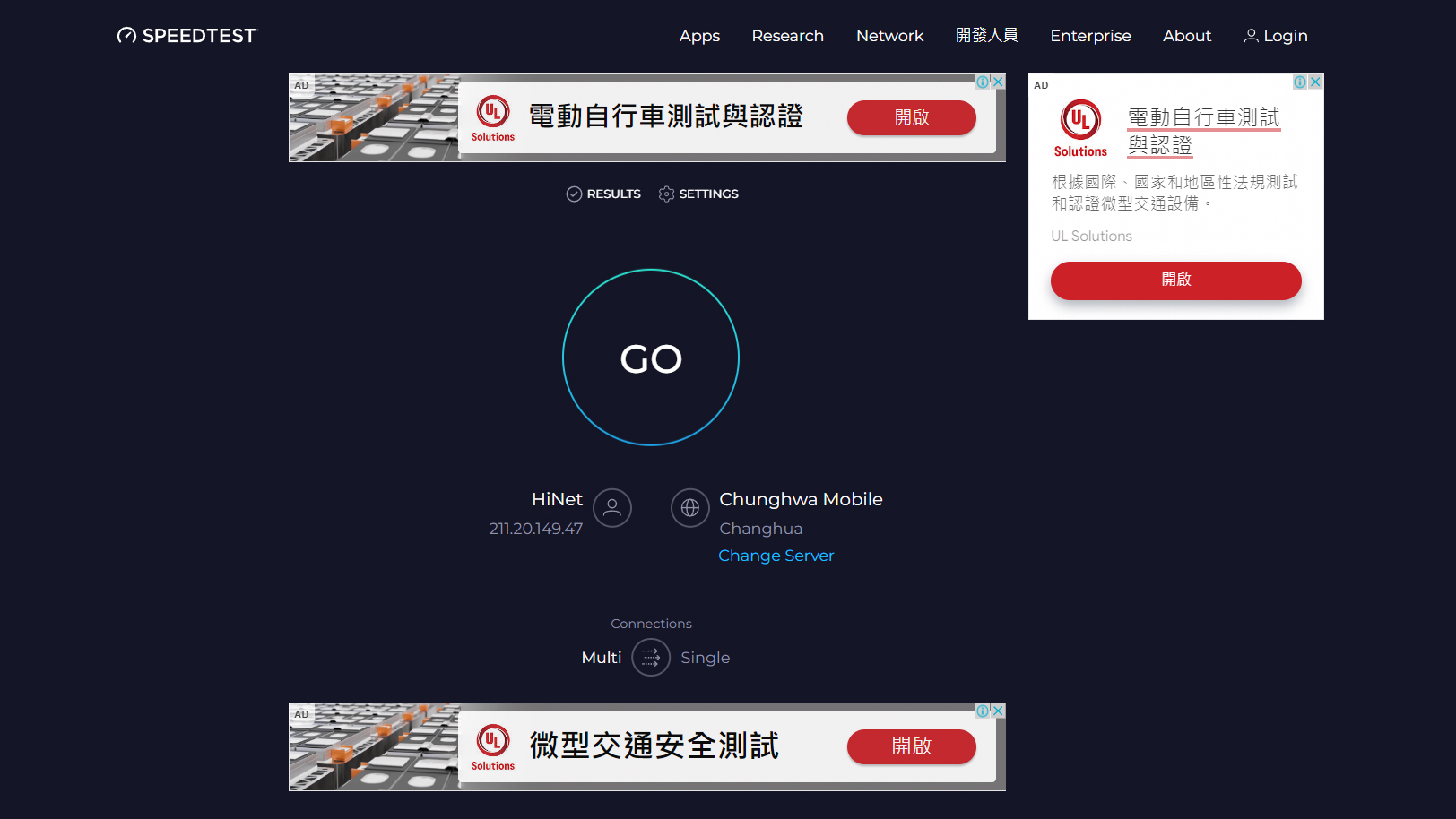
Task: Click the sidebar ad AdChoices info icon
Action: [x=1300, y=82]
